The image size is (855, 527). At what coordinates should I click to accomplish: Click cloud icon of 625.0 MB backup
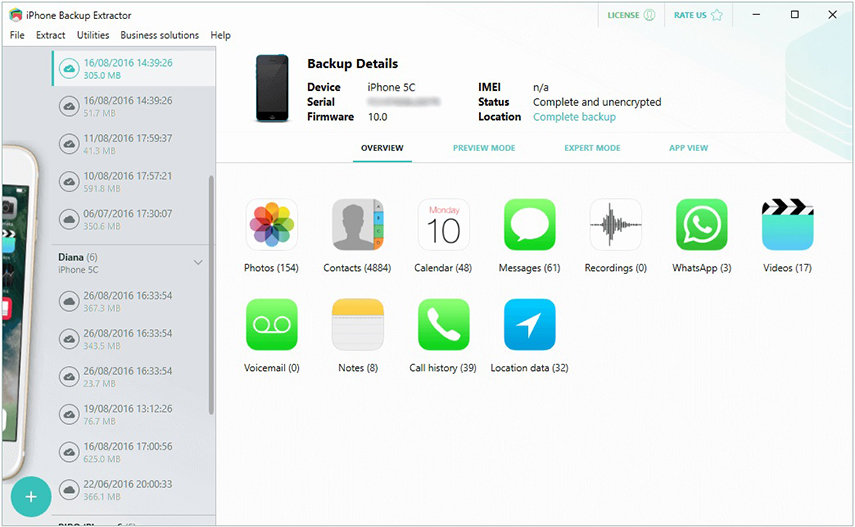tap(69, 452)
